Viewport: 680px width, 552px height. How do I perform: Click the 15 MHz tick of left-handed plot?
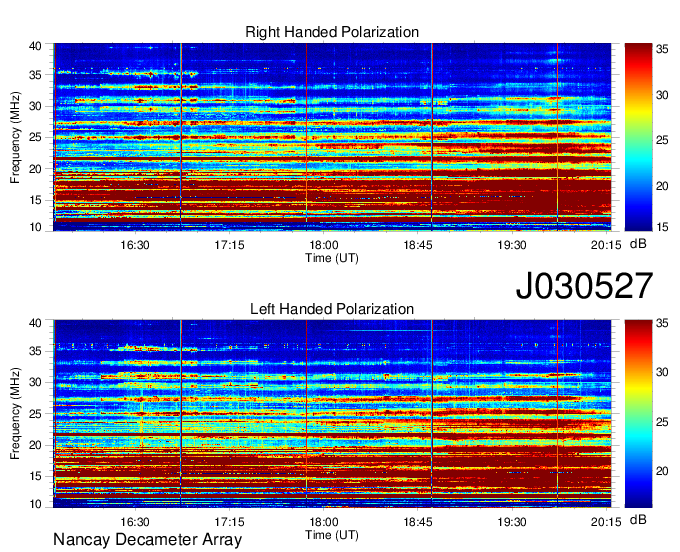pyautogui.click(x=35, y=477)
